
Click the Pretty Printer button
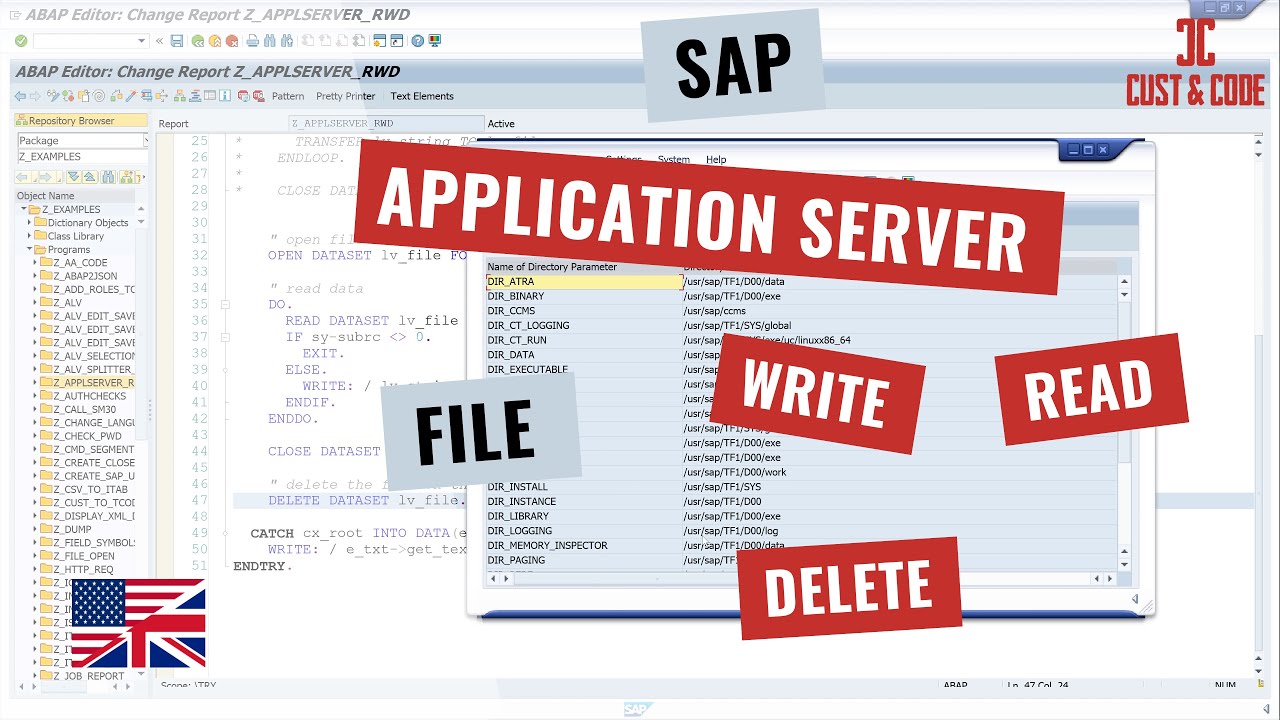[x=345, y=96]
